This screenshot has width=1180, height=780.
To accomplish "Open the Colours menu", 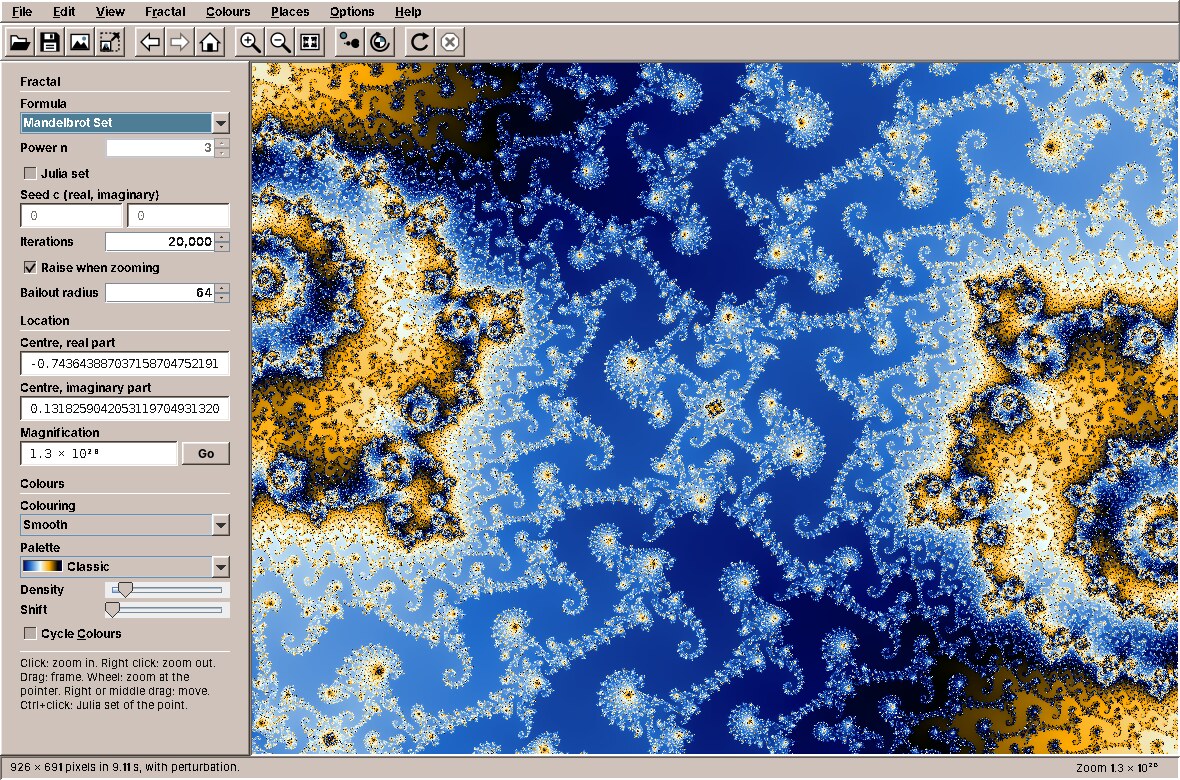I will 228,11.
